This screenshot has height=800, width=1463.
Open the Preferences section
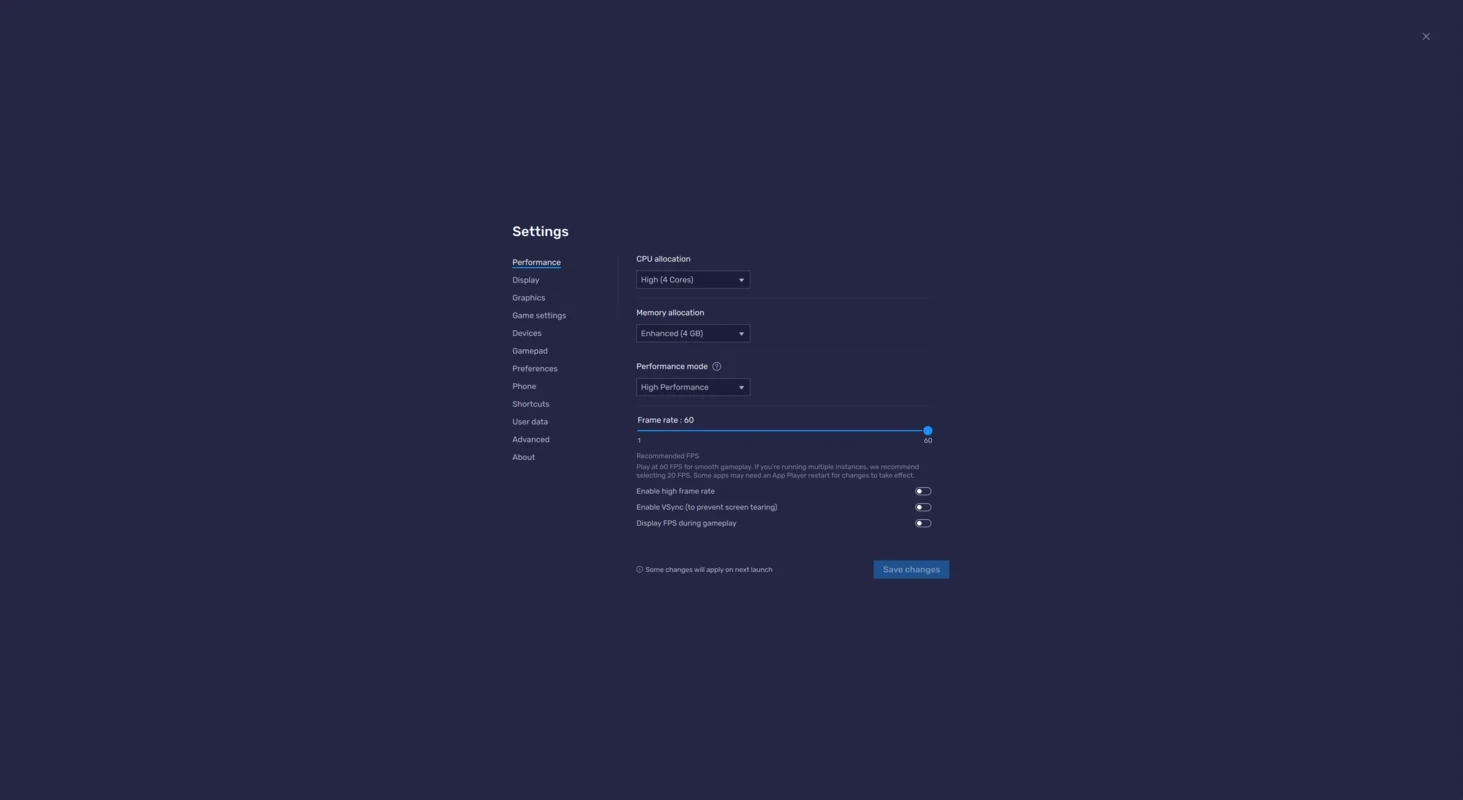pyautogui.click(x=535, y=369)
